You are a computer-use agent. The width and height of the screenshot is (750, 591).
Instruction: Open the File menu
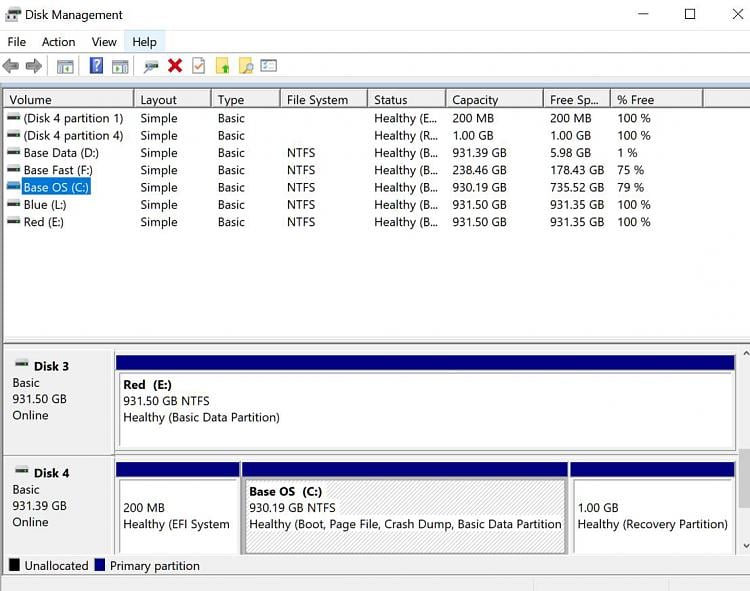click(x=17, y=42)
